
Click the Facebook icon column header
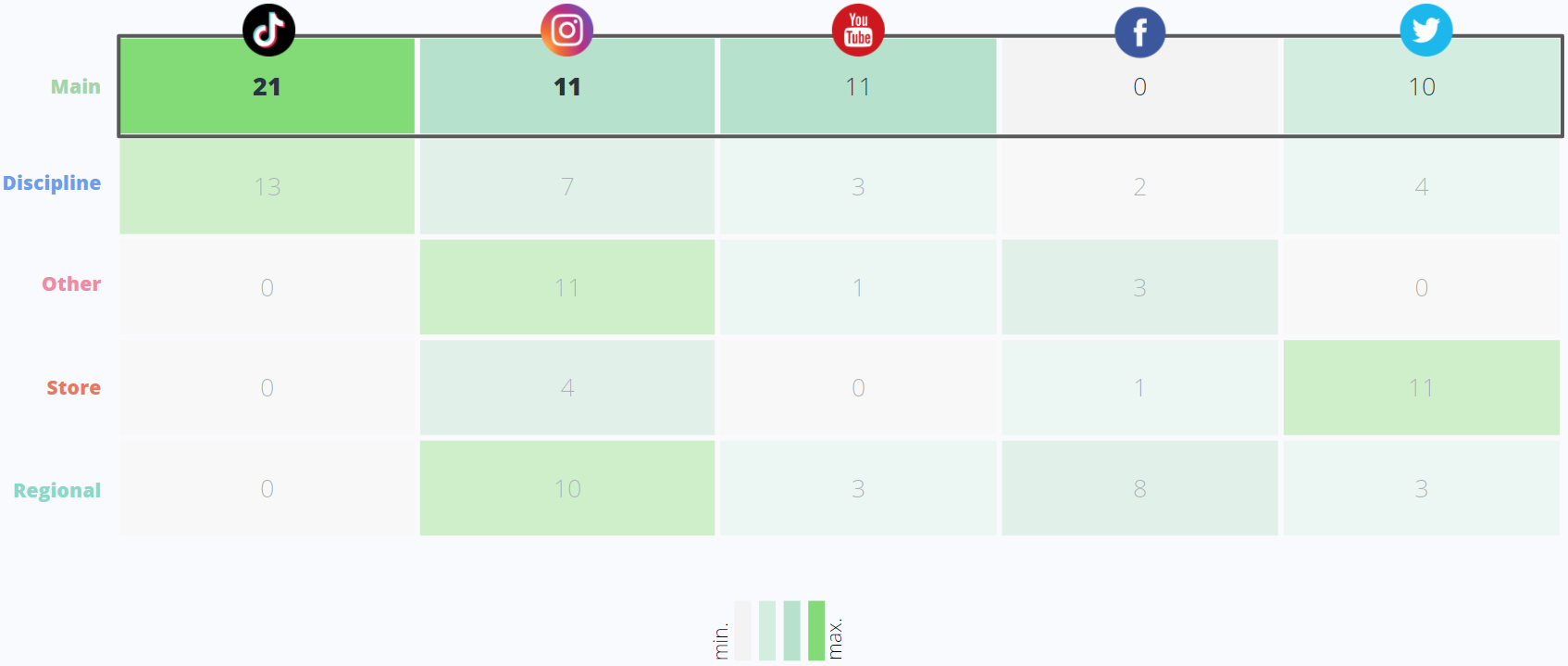[x=1139, y=32]
